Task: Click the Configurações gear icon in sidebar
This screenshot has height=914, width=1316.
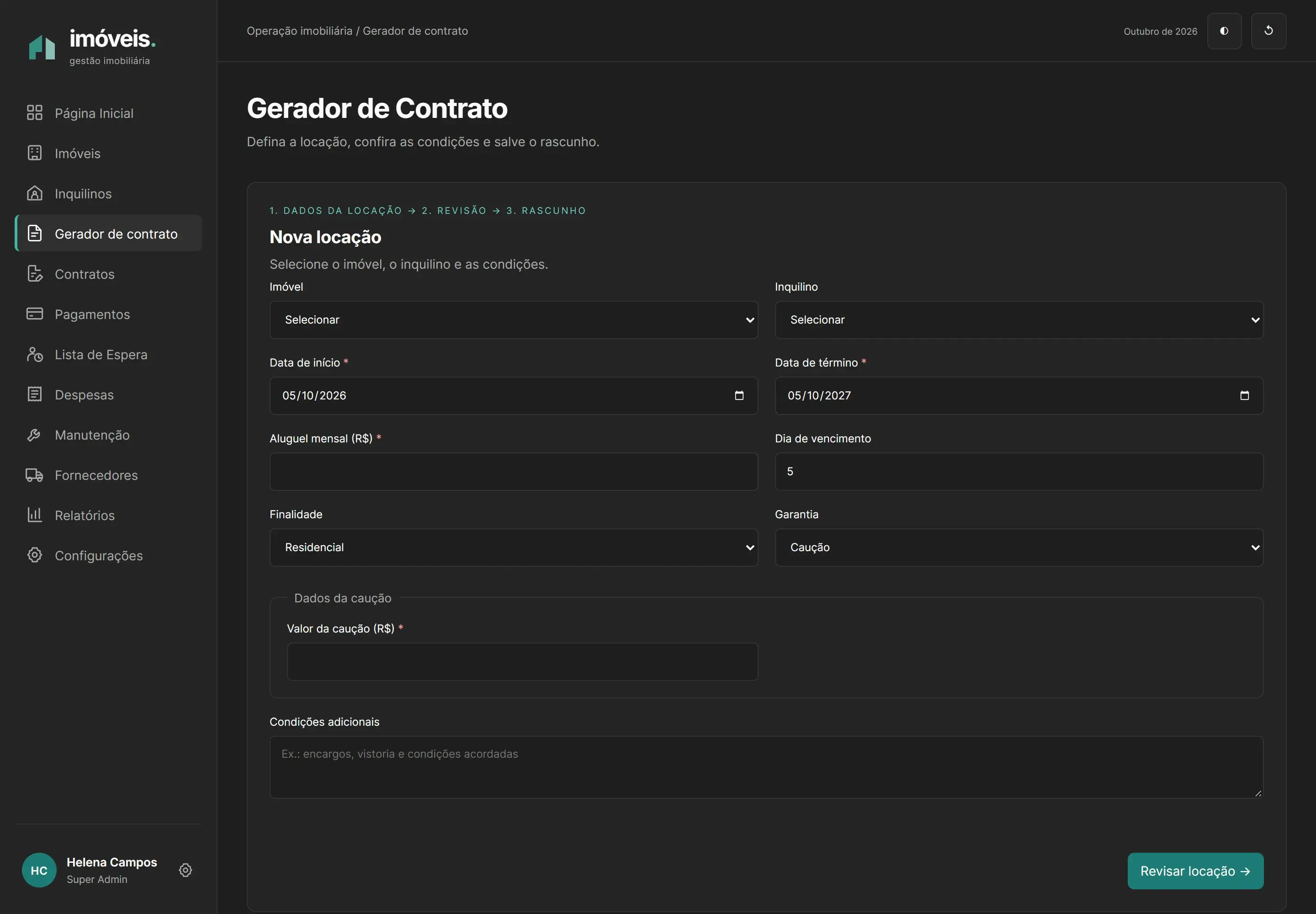Action: tap(34, 555)
